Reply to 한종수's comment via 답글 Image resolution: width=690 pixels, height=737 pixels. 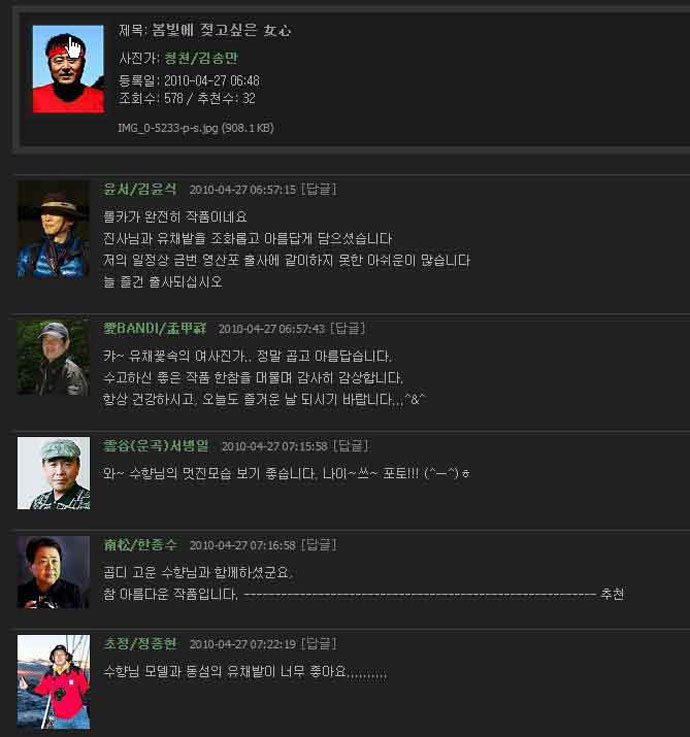(319, 545)
